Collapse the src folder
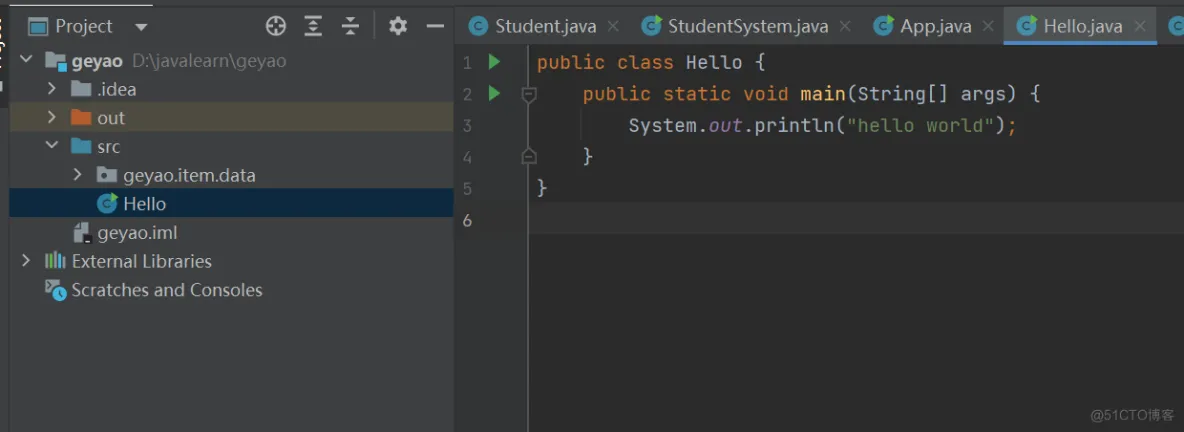 (x=51, y=146)
